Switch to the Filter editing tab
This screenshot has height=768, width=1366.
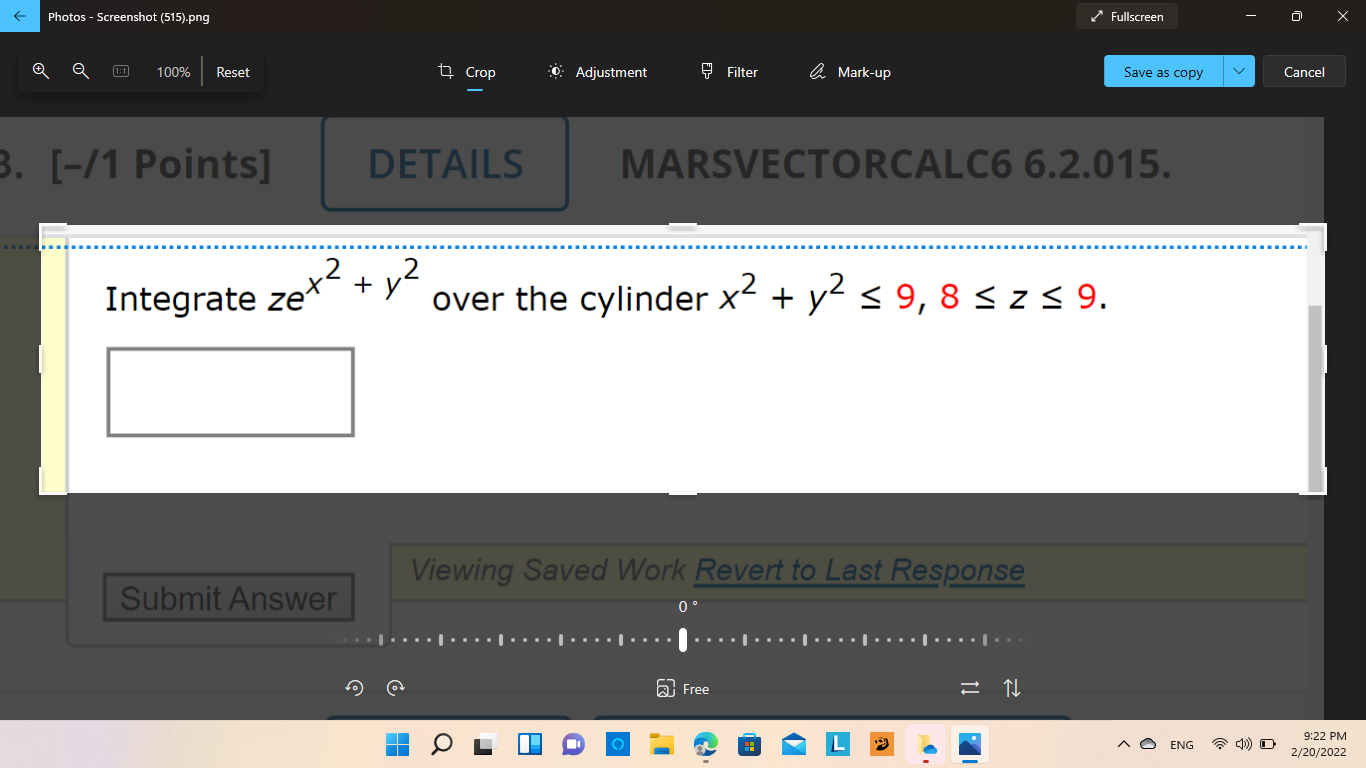click(x=729, y=71)
